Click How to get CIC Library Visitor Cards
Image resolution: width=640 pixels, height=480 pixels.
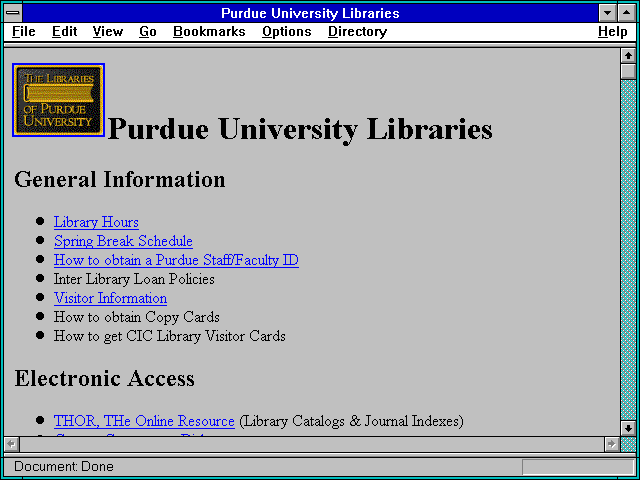click(170, 336)
